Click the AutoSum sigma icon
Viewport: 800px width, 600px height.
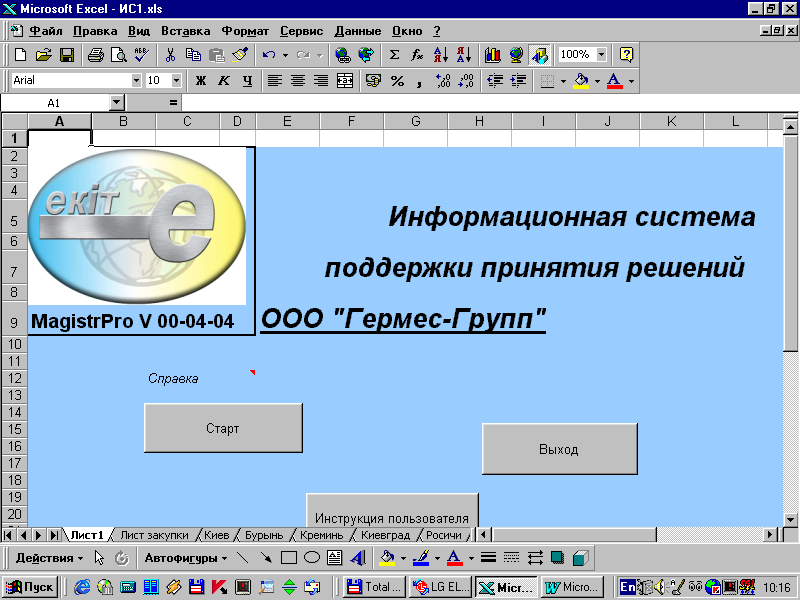(x=394, y=55)
